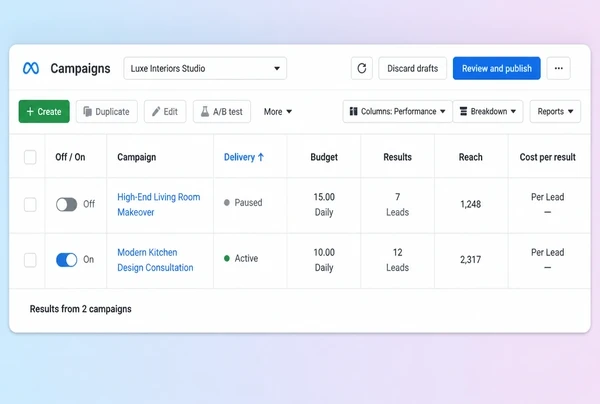
Task: Sort by the Delivery column header
Action: [244, 157]
